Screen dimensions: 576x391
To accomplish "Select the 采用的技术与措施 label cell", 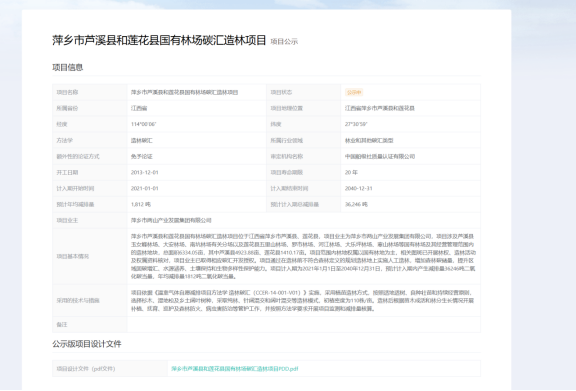I will pos(90,301).
